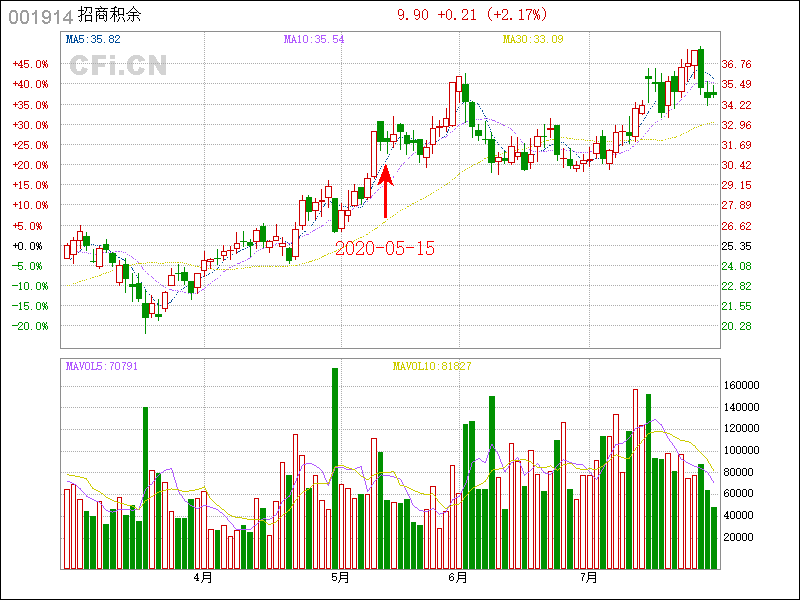The height and width of the screenshot is (600, 800).
Task: Click the stock code 001914
Action: click(40, 17)
